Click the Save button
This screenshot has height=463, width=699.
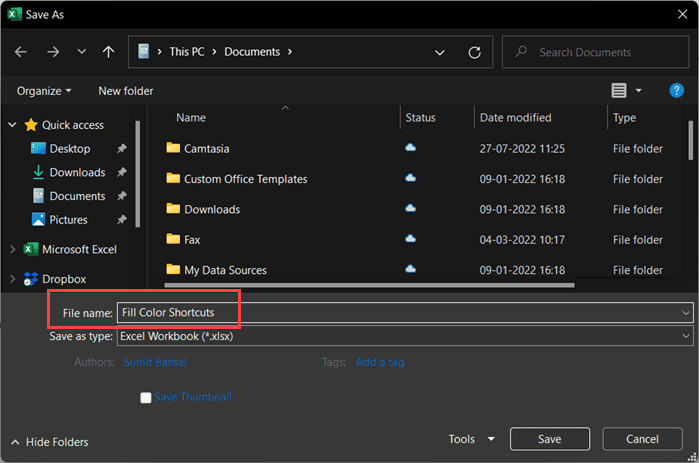pos(550,439)
